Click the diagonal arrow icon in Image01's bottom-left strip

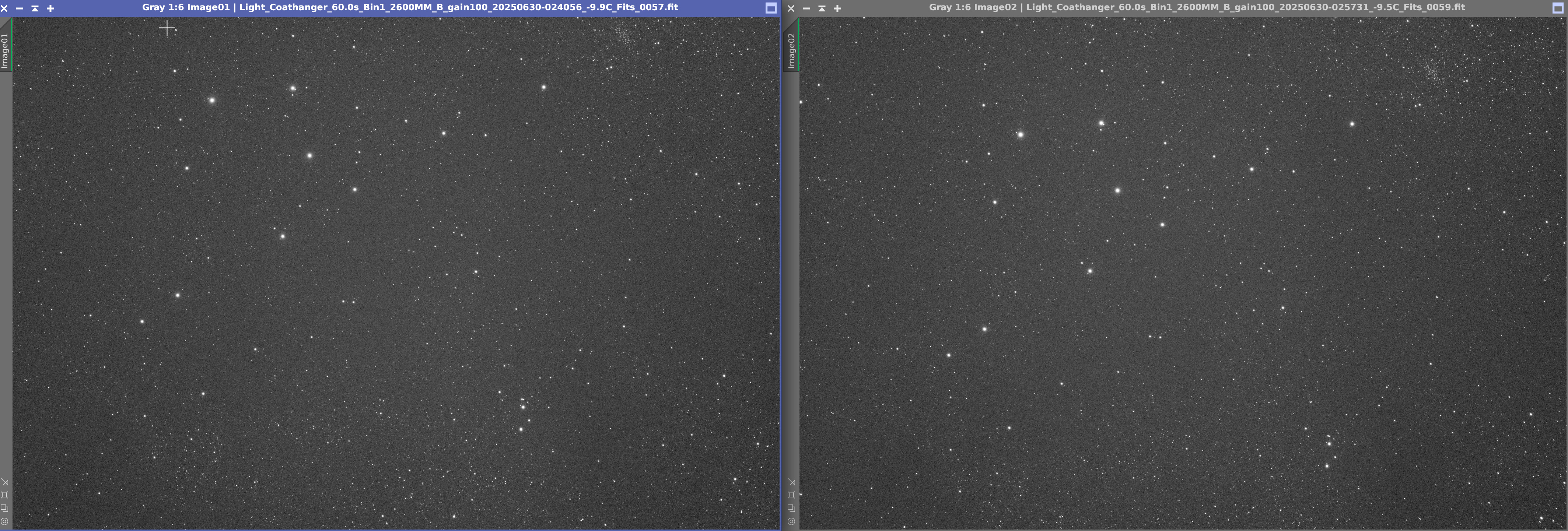(x=5, y=482)
